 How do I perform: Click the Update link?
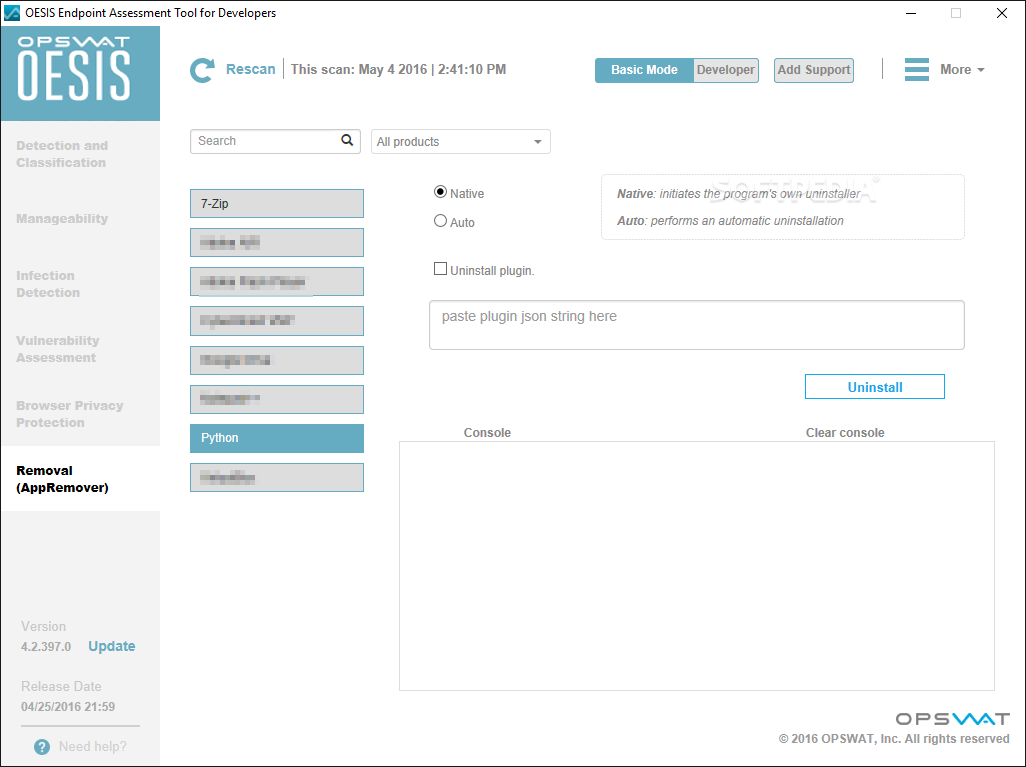112,646
